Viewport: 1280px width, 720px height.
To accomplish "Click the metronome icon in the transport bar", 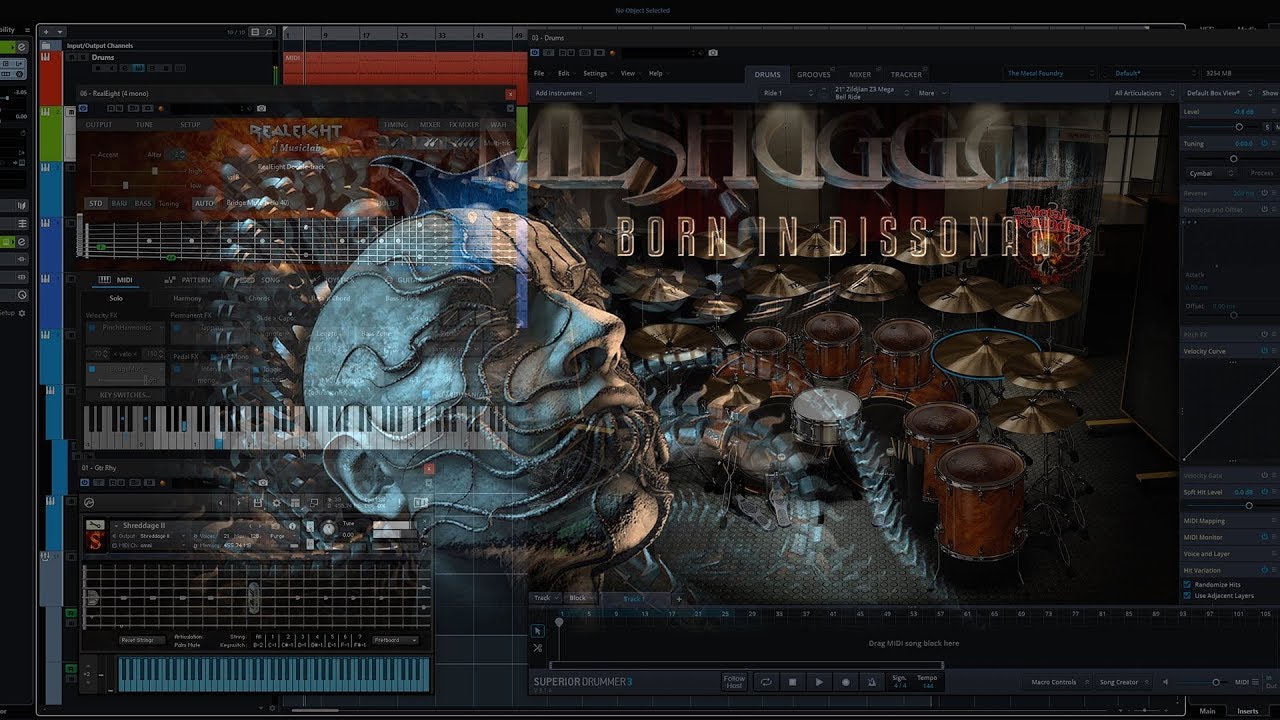I will click(x=870, y=681).
